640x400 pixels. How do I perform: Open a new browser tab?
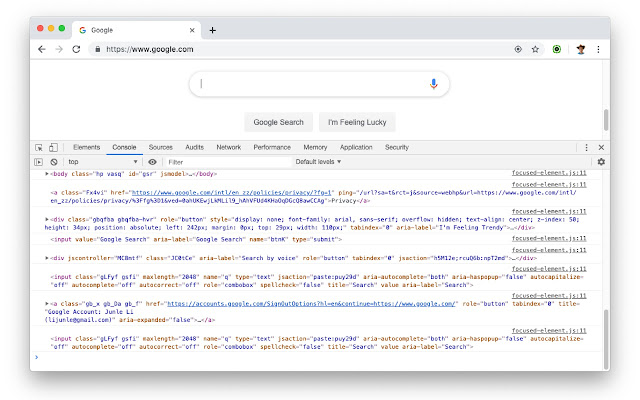coord(213,30)
